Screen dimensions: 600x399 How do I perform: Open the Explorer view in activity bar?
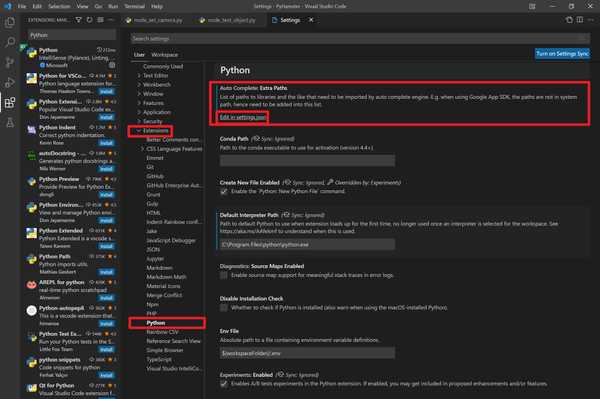pos(10,23)
